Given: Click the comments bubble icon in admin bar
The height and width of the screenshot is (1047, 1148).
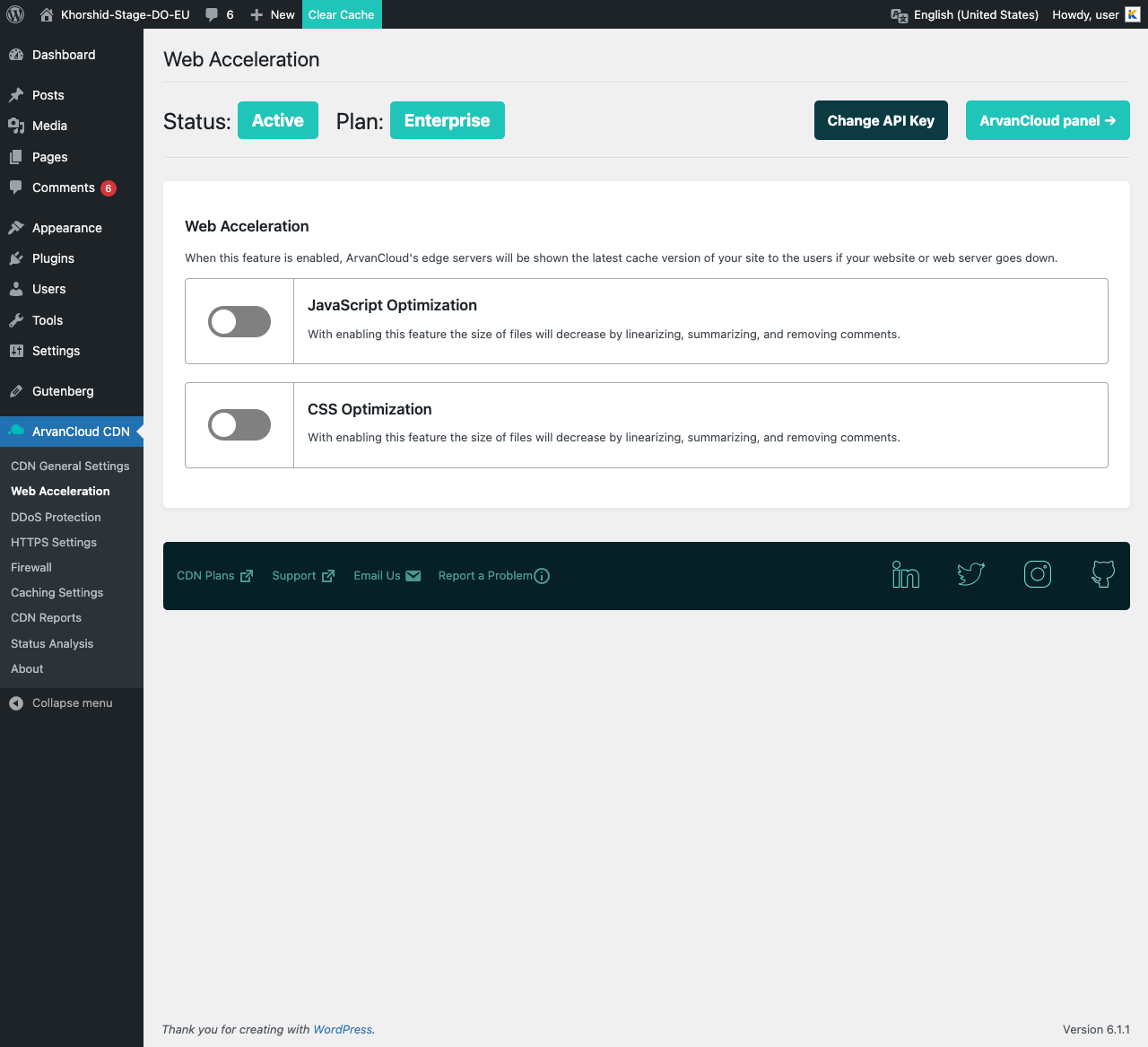Looking at the screenshot, I should [212, 14].
